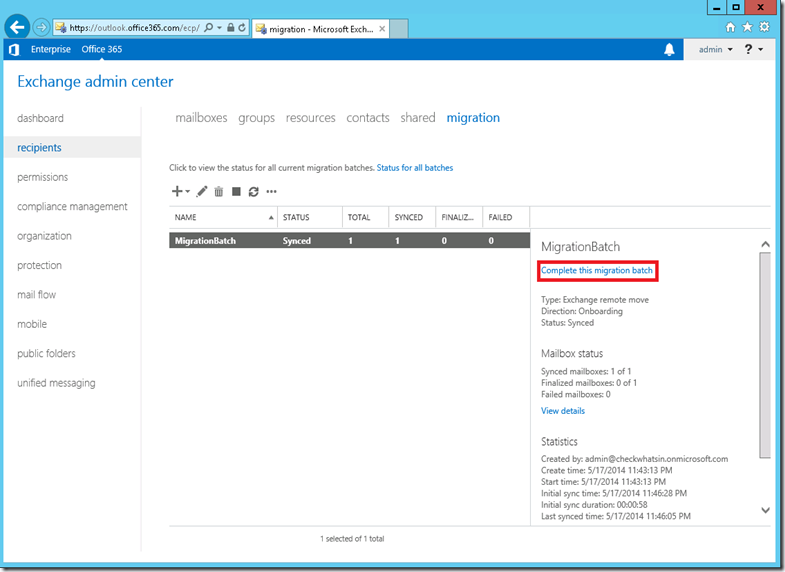Screen dimensions: 785x572
Task: Expand the arrow beside the plus icon
Action: [188, 191]
